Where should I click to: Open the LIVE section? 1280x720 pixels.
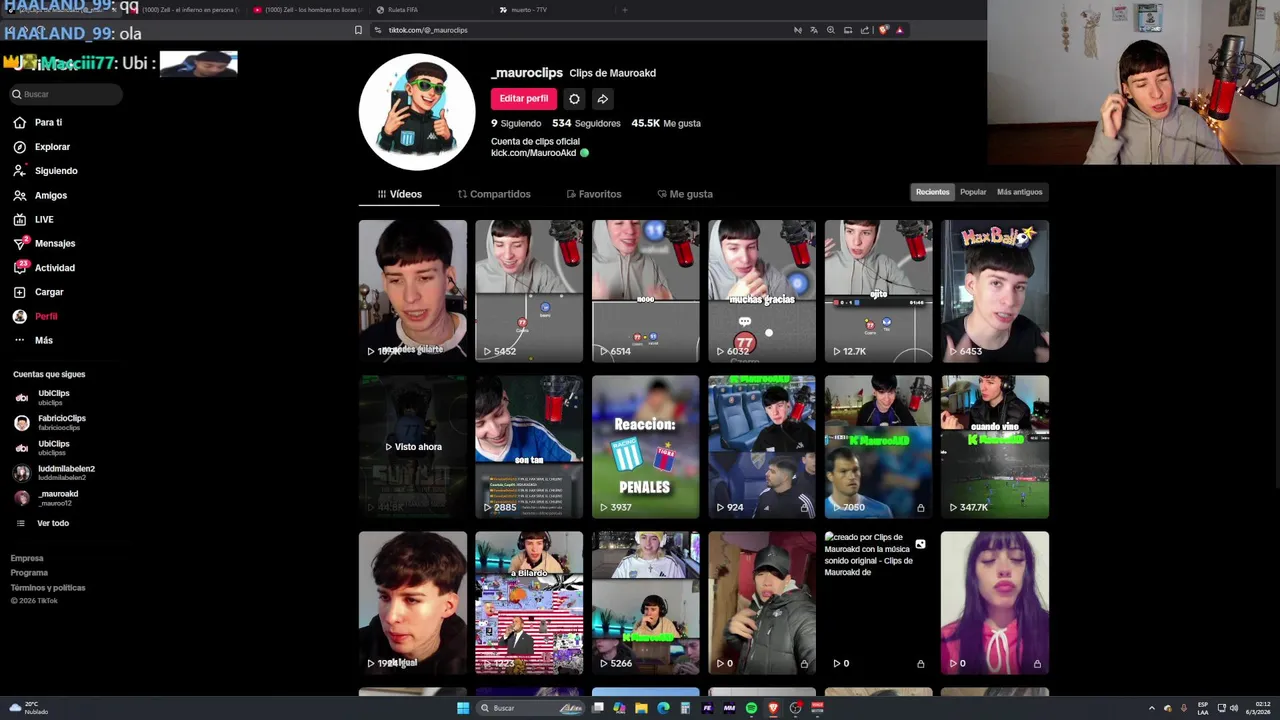tap(34, 219)
